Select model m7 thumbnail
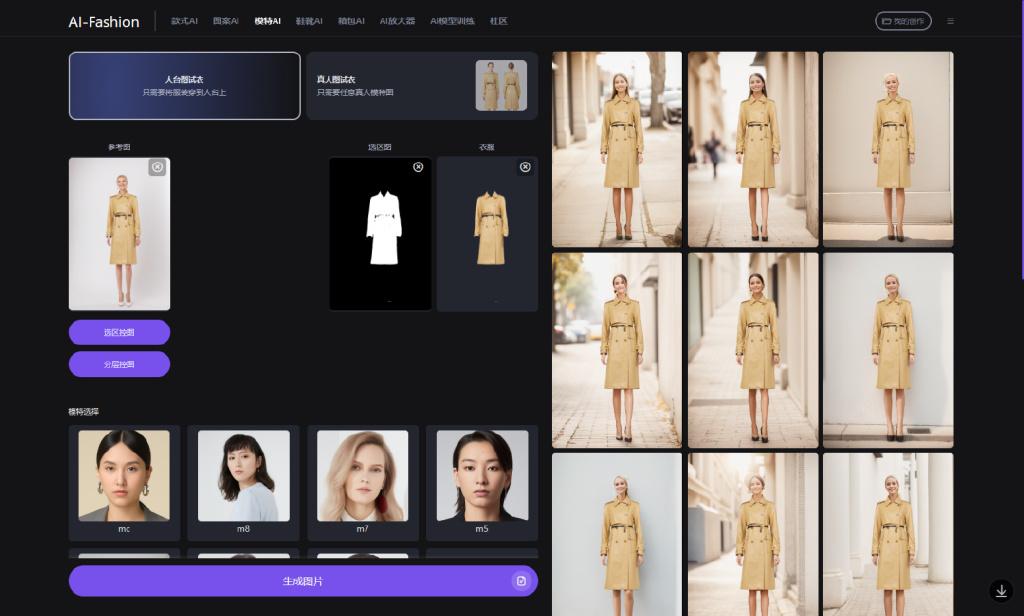 point(362,482)
